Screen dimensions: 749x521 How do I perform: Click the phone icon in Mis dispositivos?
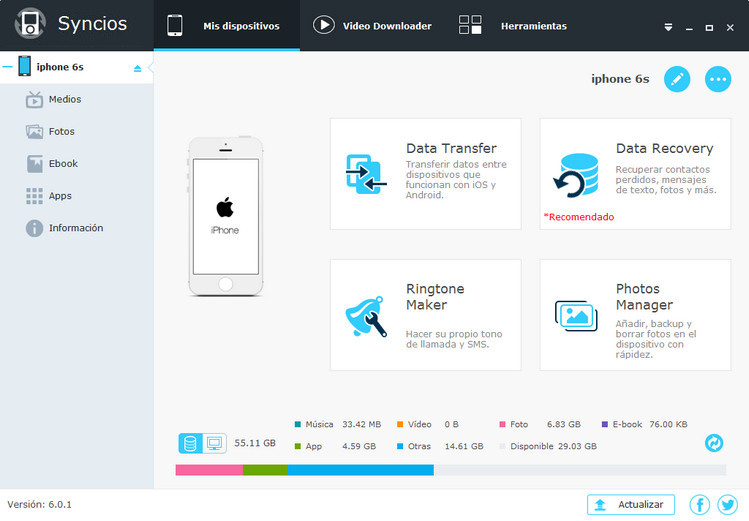tap(174, 25)
